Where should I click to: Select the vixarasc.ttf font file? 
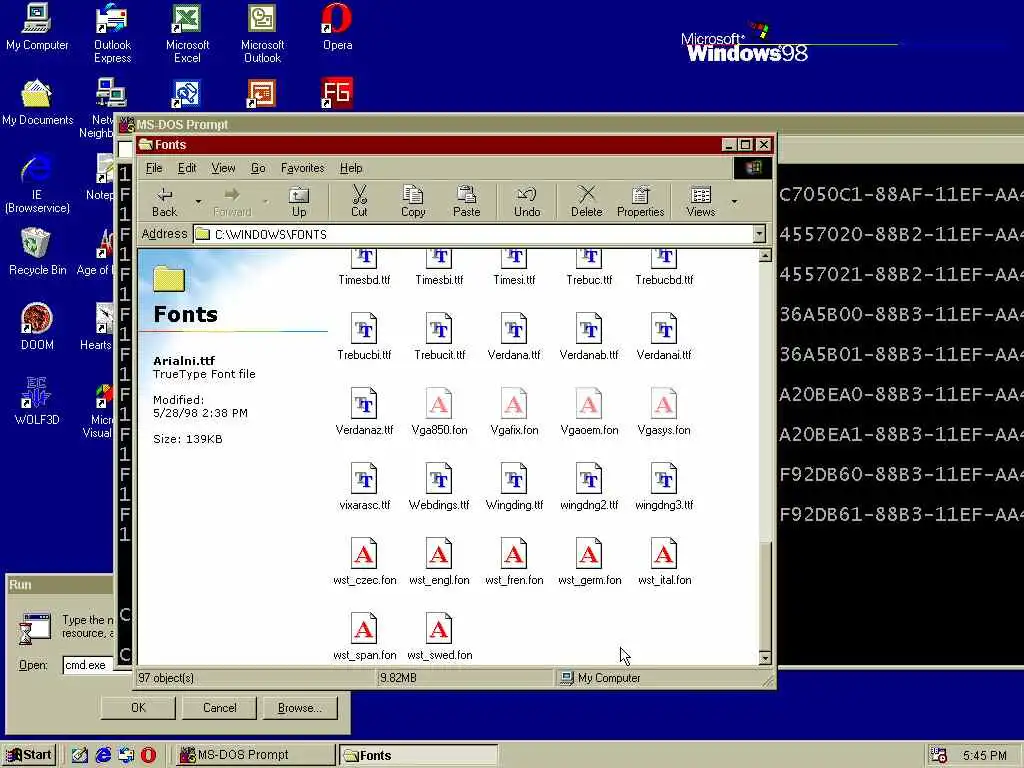point(364,487)
